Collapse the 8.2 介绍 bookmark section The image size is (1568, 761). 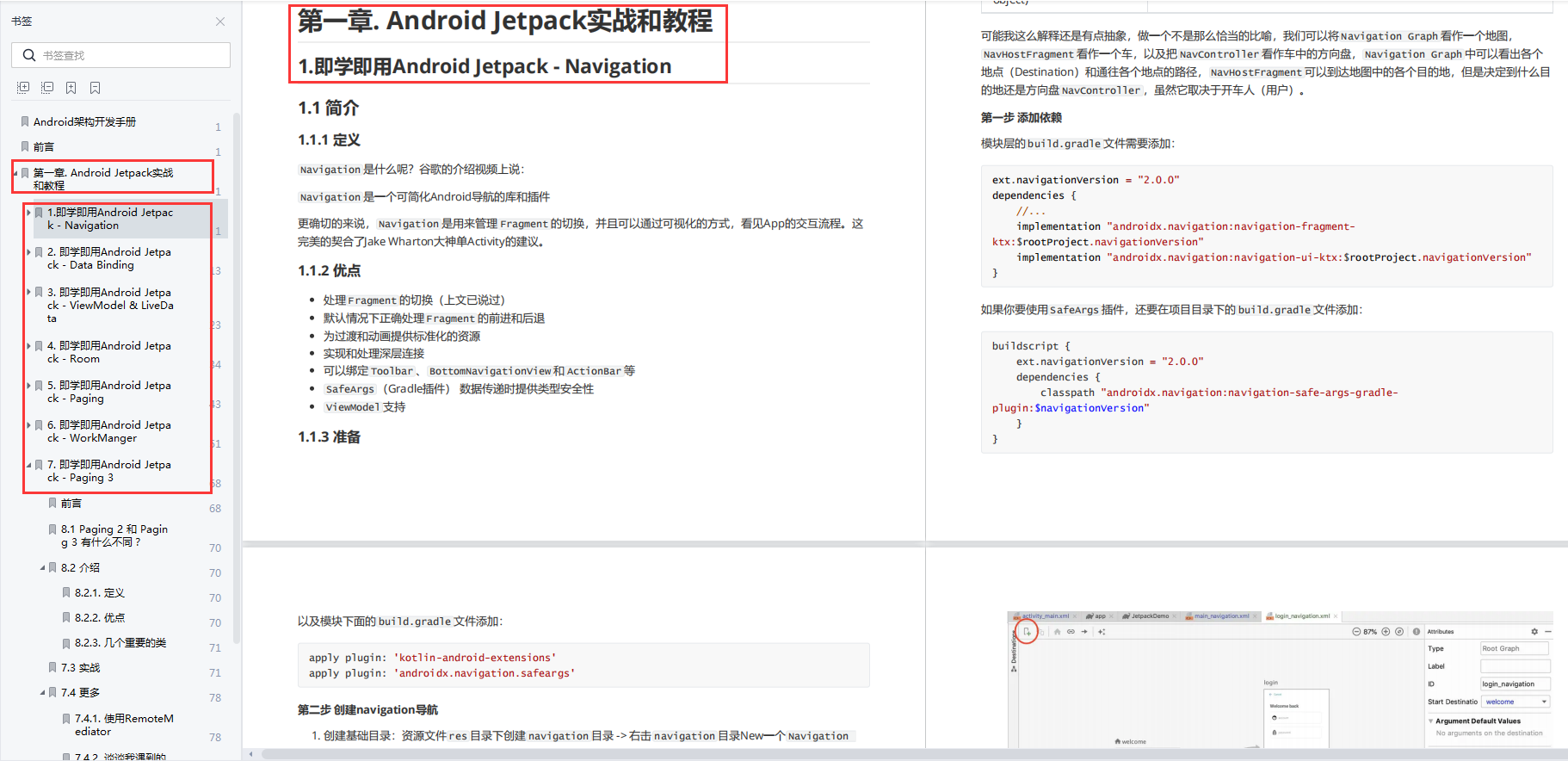(42, 567)
